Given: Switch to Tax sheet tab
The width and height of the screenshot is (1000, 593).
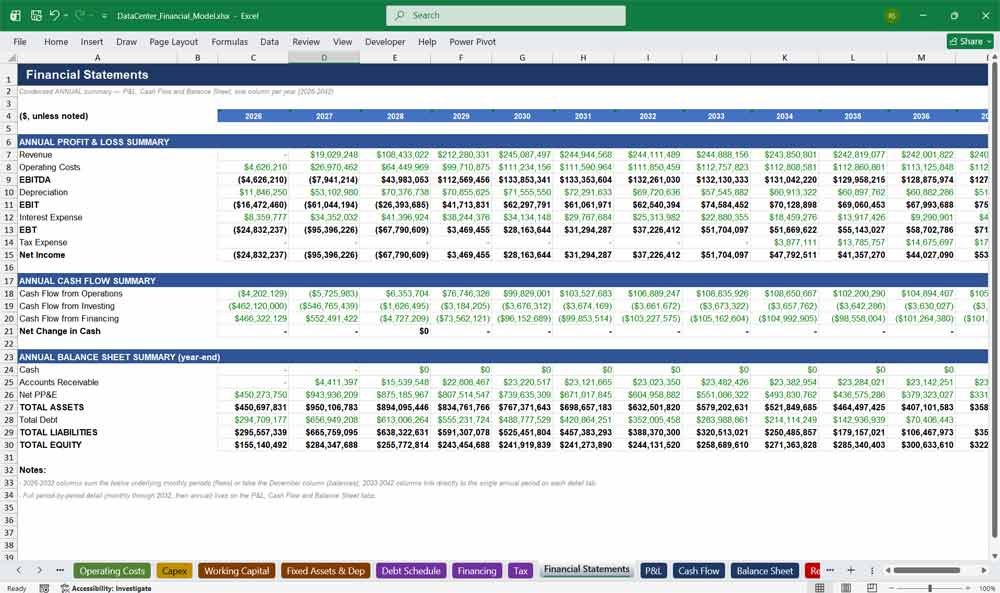Looking at the screenshot, I should point(520,571).
